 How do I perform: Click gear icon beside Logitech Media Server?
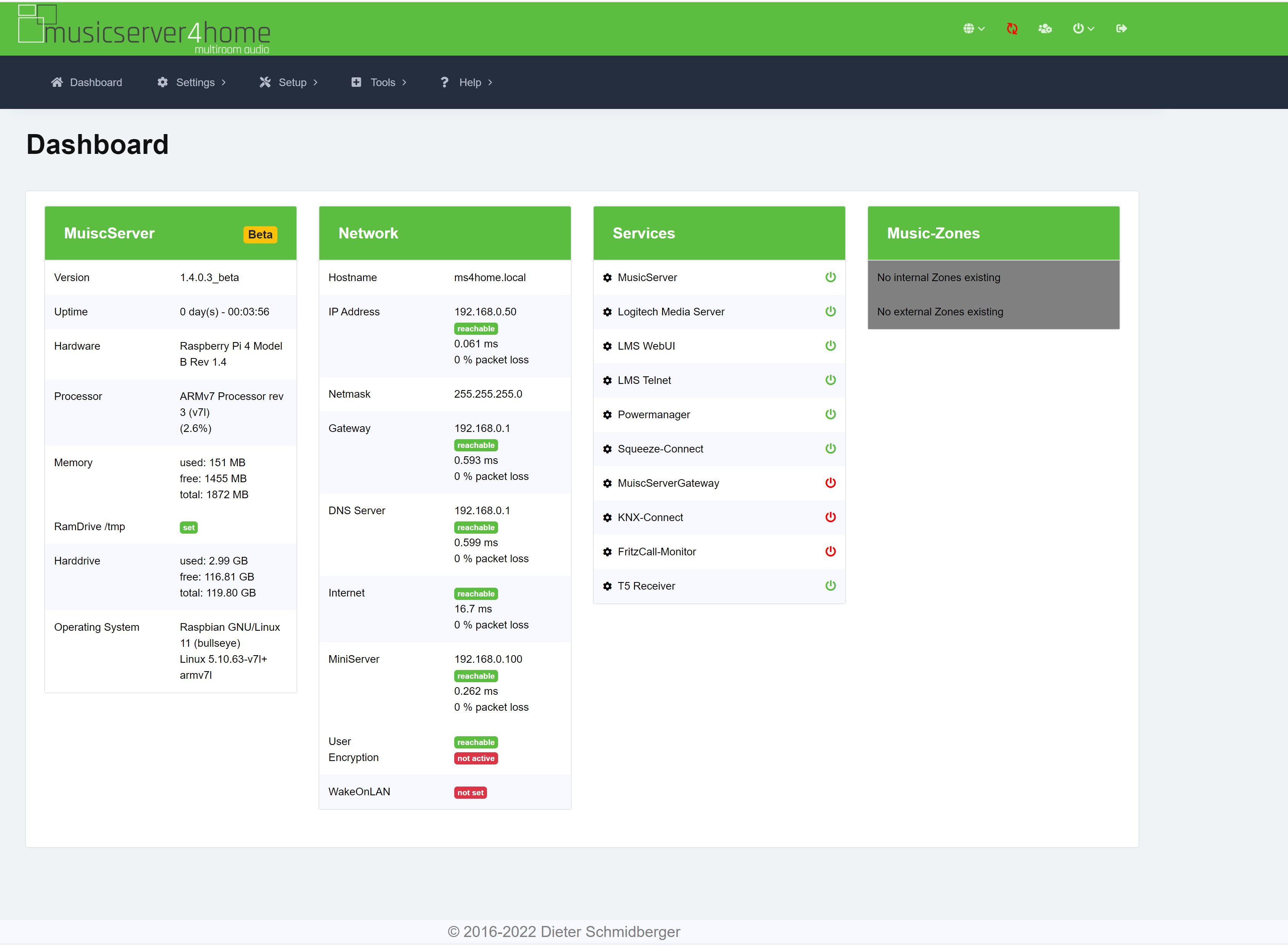point(607,312)
